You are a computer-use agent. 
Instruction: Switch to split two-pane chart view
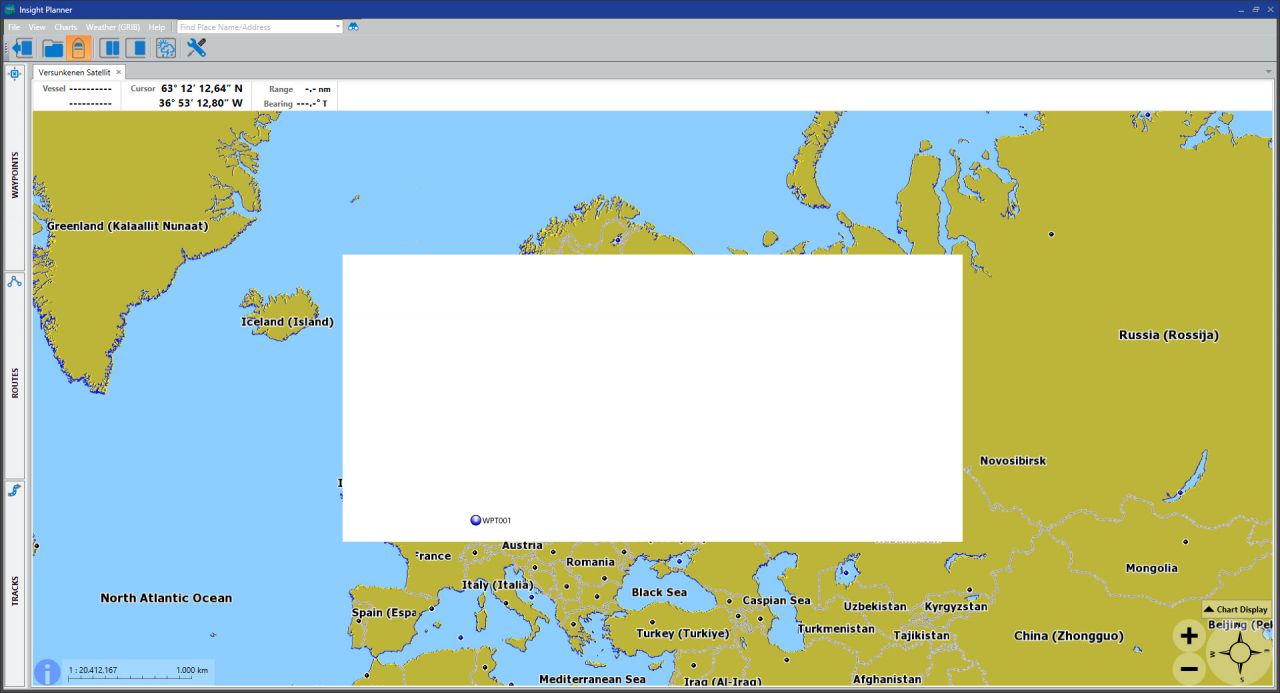pos(110,48)
